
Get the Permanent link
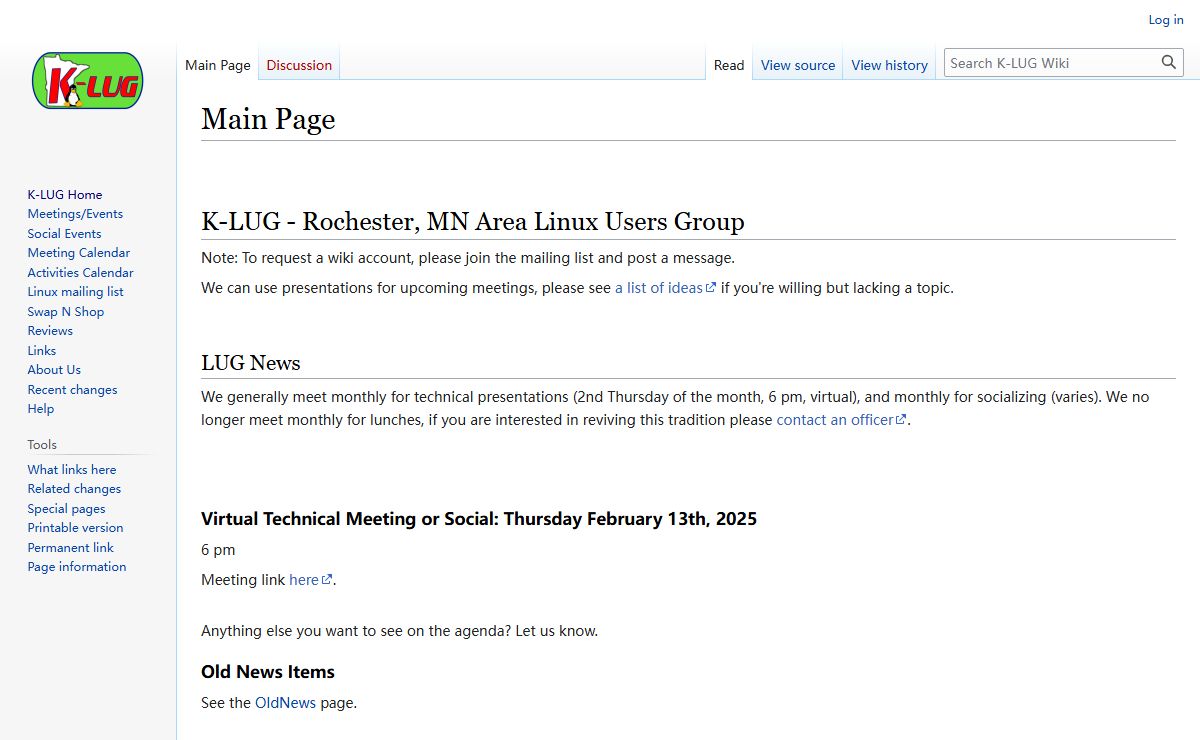pos(70,547)
